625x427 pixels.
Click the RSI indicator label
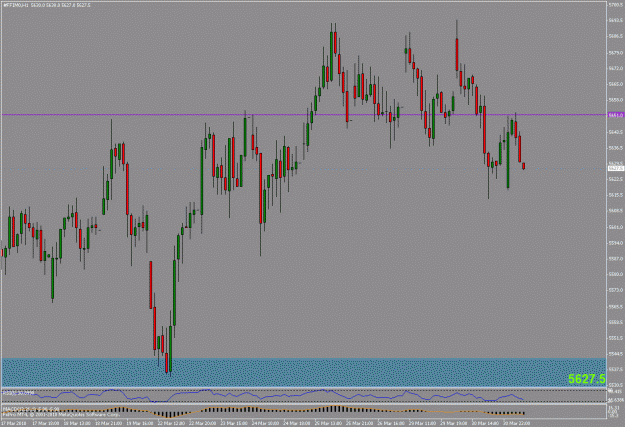(x=18, y=393)
